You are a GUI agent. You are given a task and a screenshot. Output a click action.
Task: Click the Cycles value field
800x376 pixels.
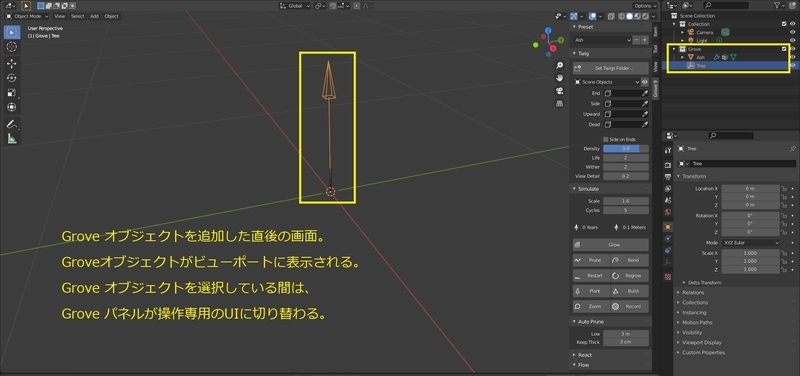point(626,210)
